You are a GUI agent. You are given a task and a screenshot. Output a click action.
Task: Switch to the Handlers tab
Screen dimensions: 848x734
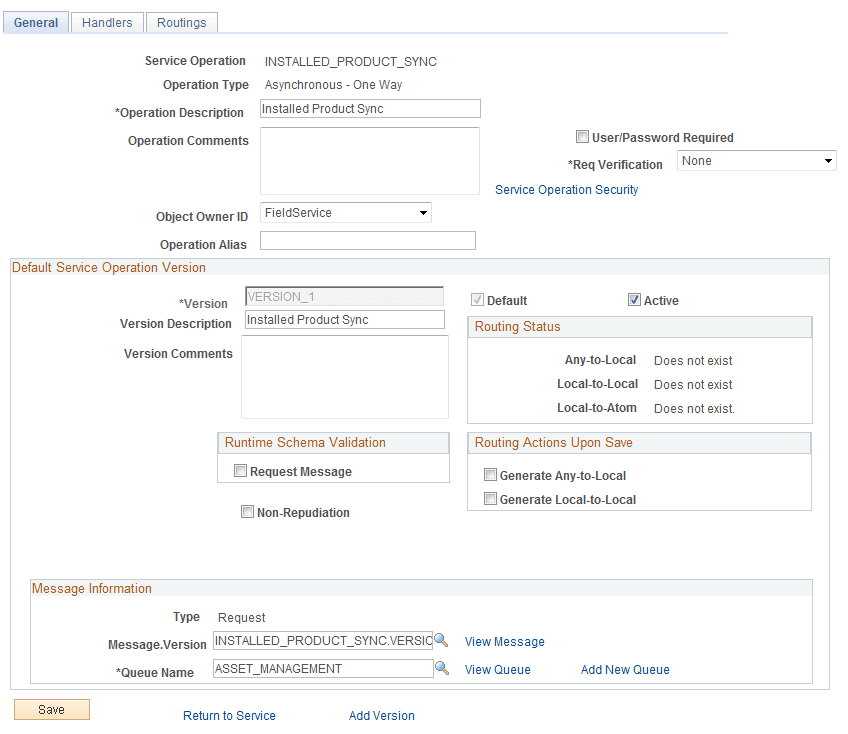tap(106, 22)
